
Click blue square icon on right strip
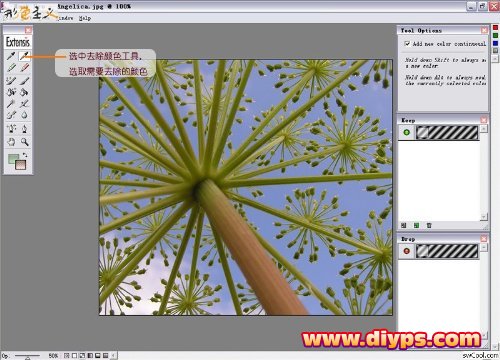pos(496,43)
